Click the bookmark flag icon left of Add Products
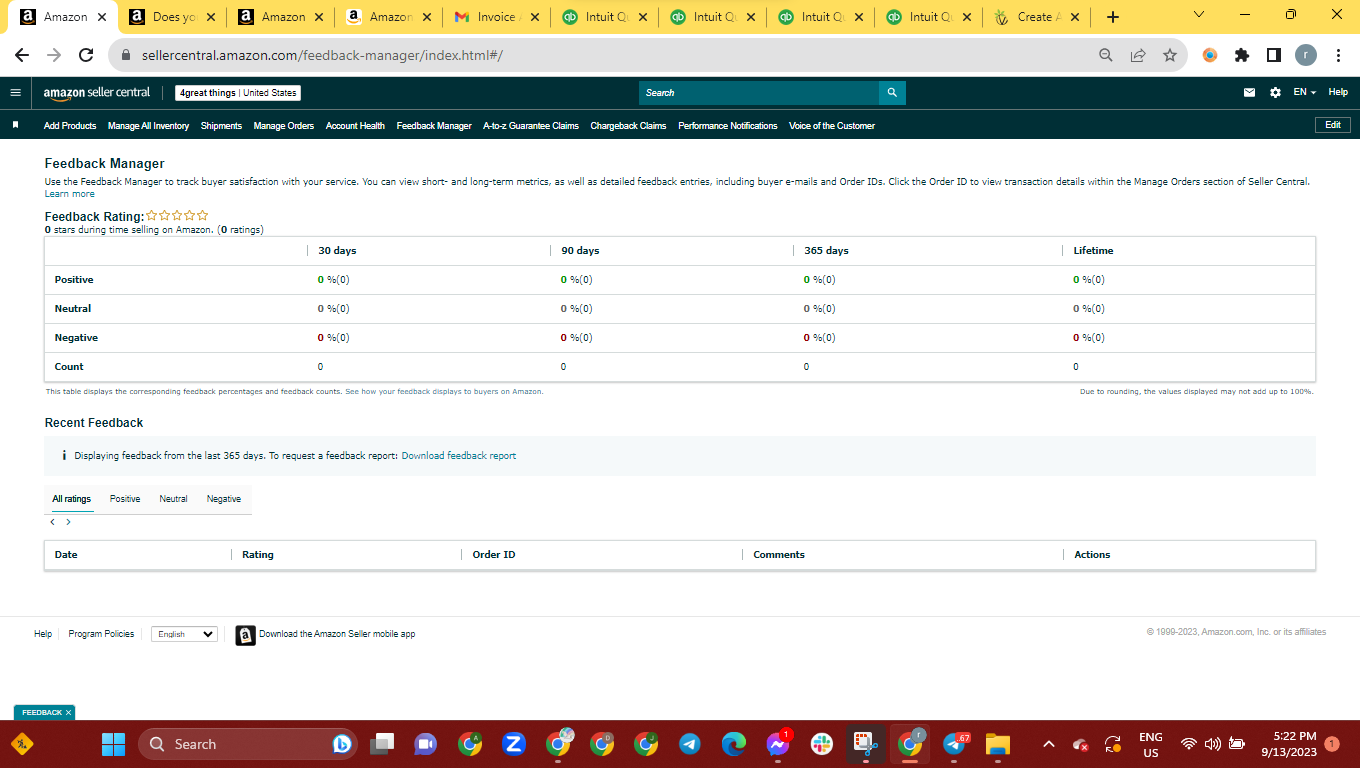This screenshot has height=768, width=1360. [x=15, y=125]
